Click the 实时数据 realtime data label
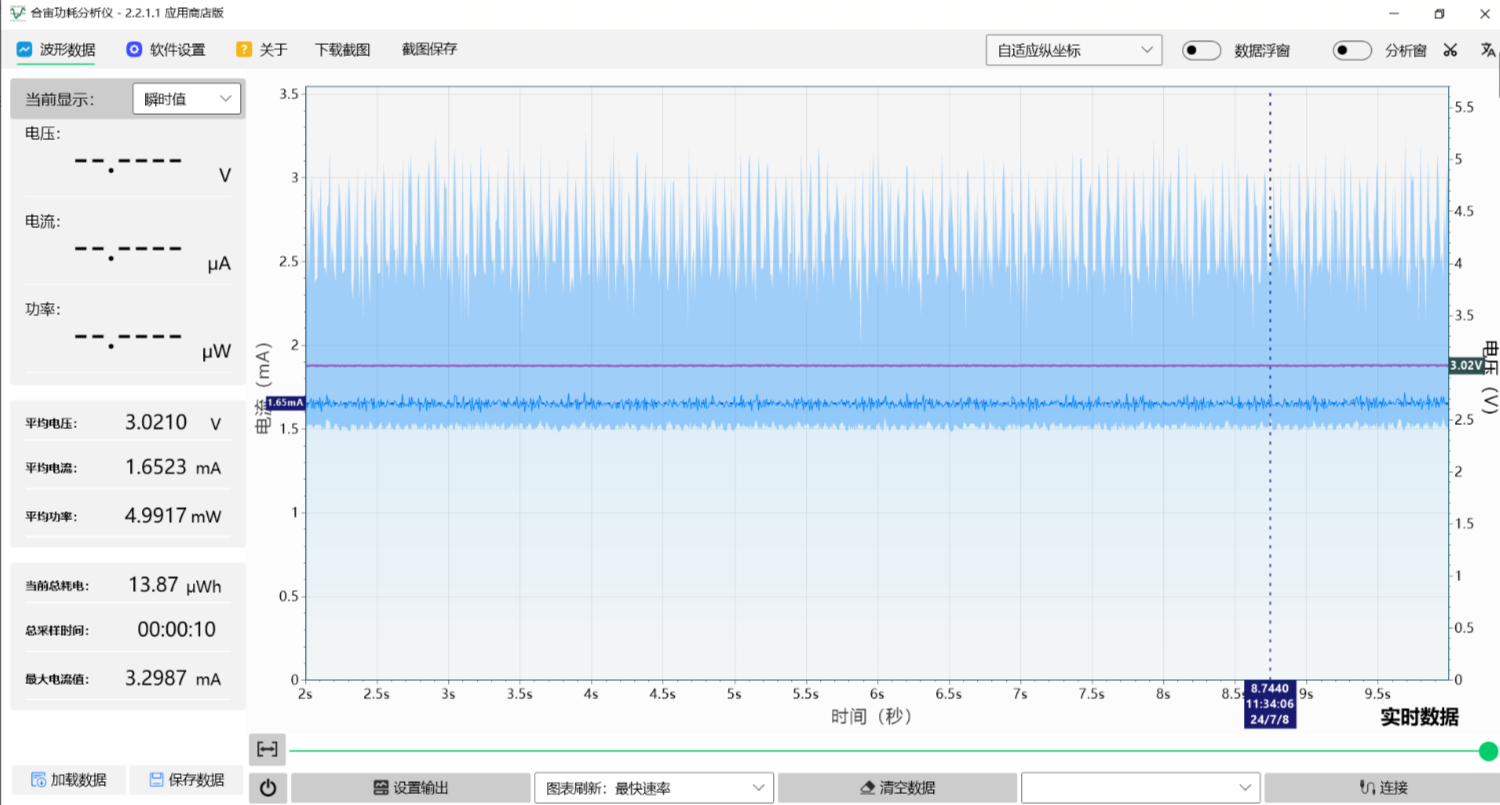 (x=1419, y=717)
